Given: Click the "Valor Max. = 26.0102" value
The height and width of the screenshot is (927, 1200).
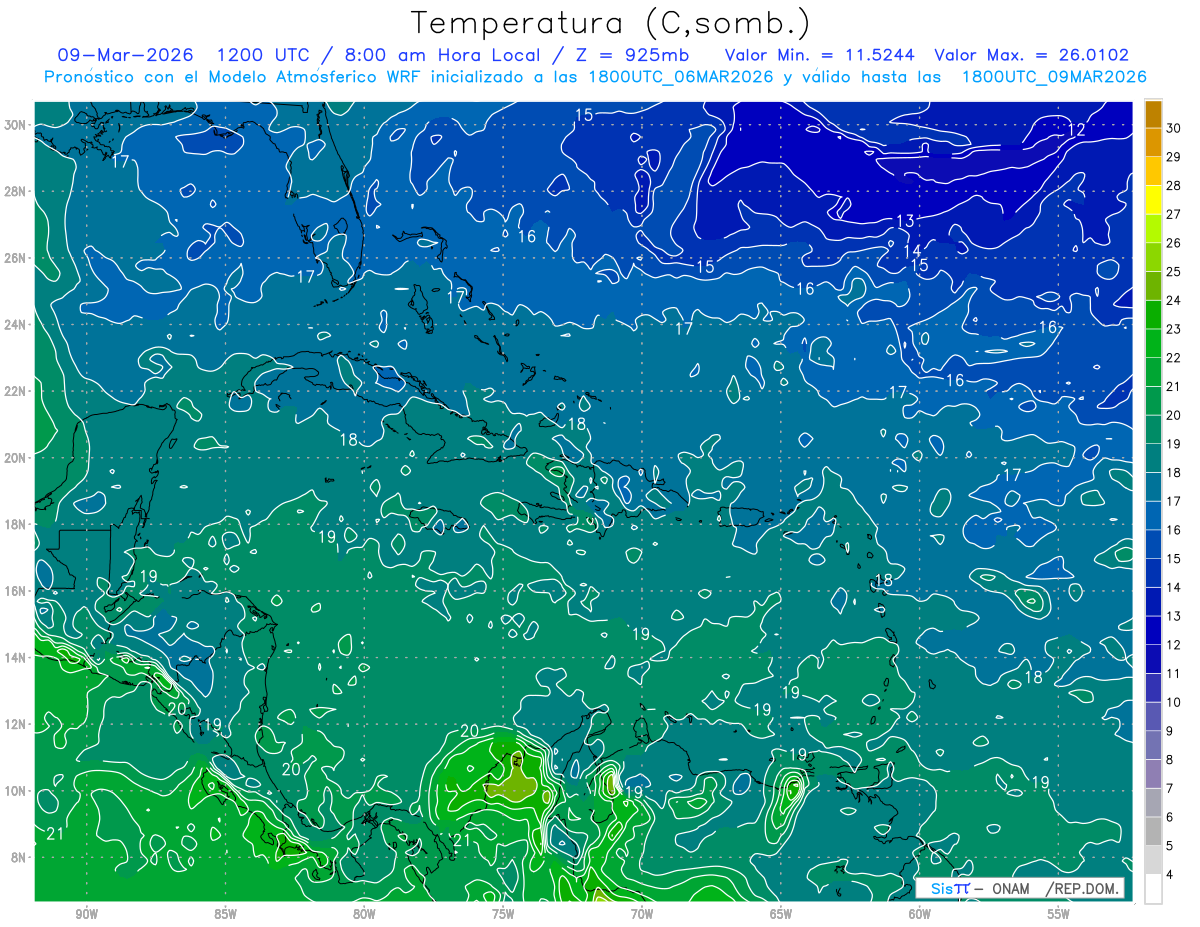Looking at the screenshot, I should pyautogui.click(x=1031, y=55).
